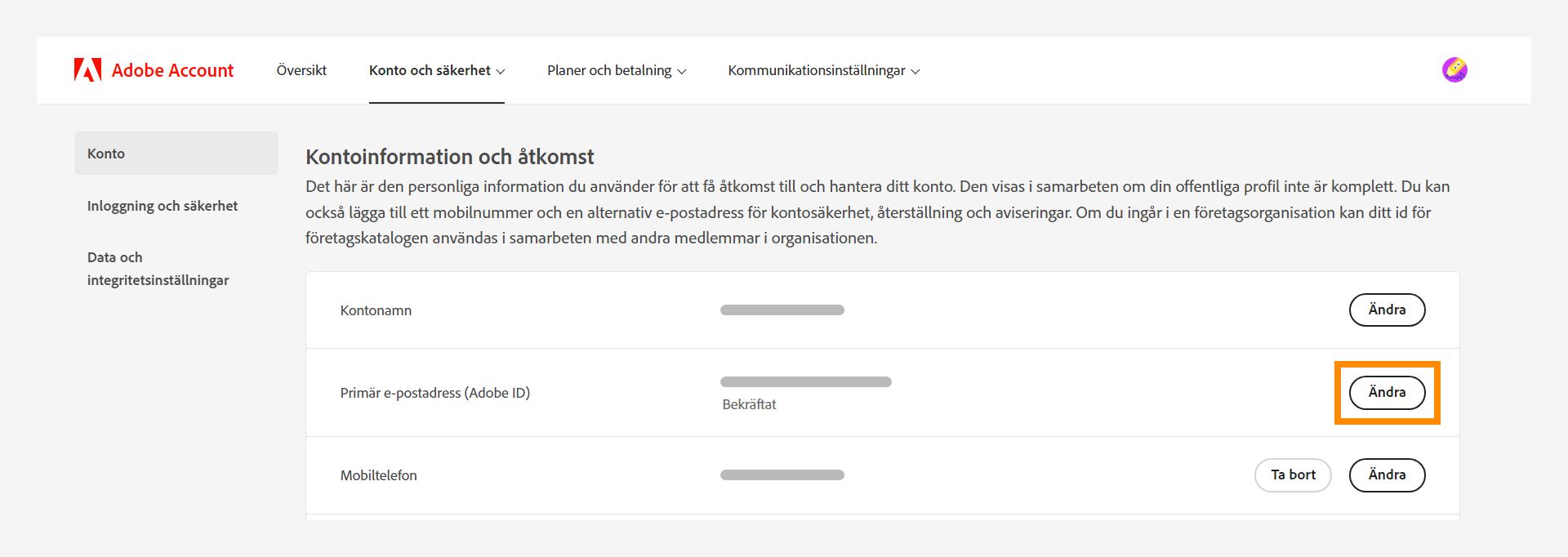
Task: Click Ändra for Mobiltelefon
Action: pos(1387,475)
